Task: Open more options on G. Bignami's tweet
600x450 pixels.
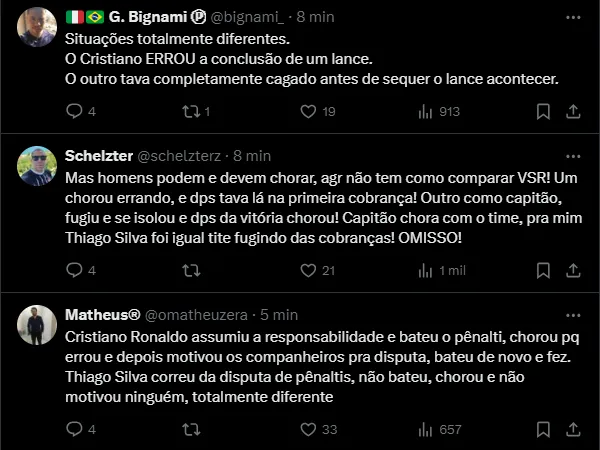Action: point(573,17)
